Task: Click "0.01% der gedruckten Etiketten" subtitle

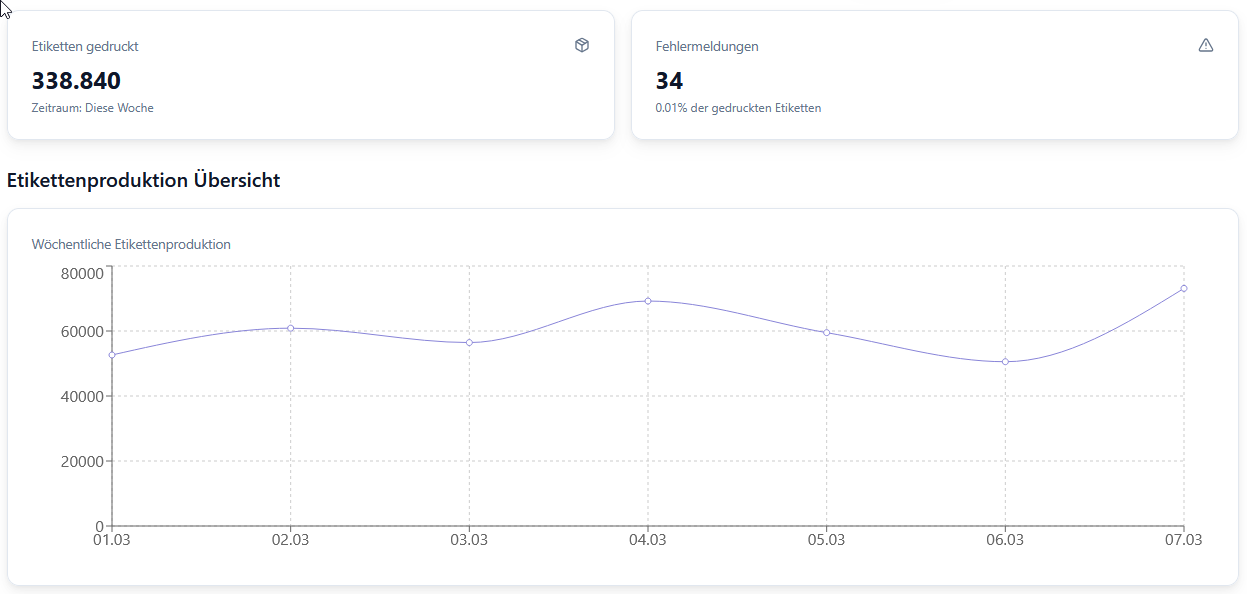Action: [738, 108]
